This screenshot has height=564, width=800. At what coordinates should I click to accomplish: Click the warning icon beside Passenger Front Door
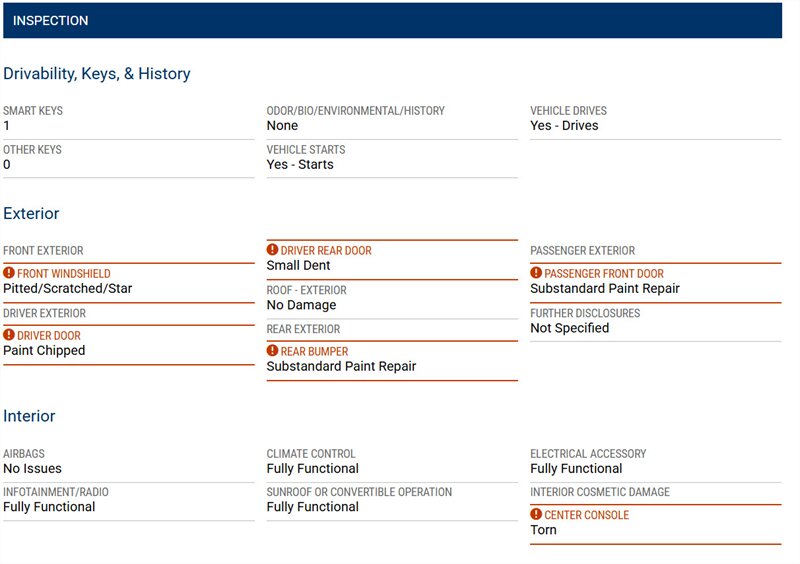(x=536, y=273)
